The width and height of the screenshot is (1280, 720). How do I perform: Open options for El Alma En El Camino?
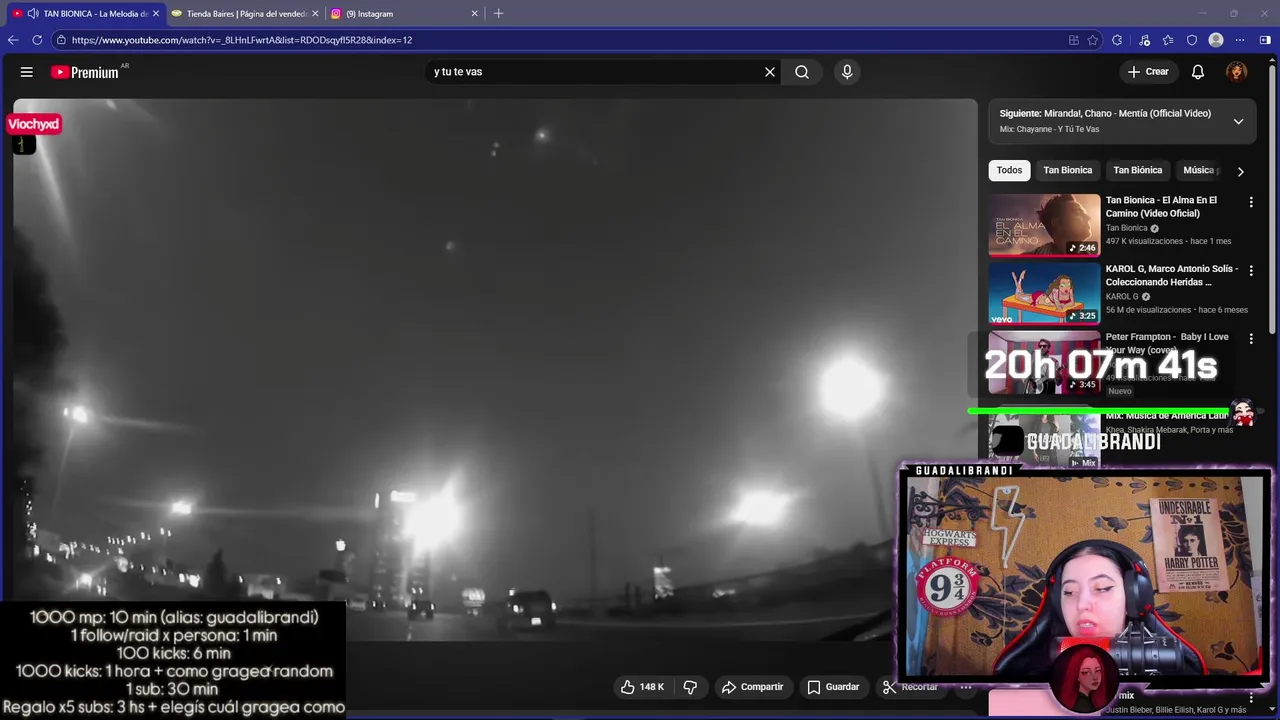pyautogui.click(x=1251, y=202)
